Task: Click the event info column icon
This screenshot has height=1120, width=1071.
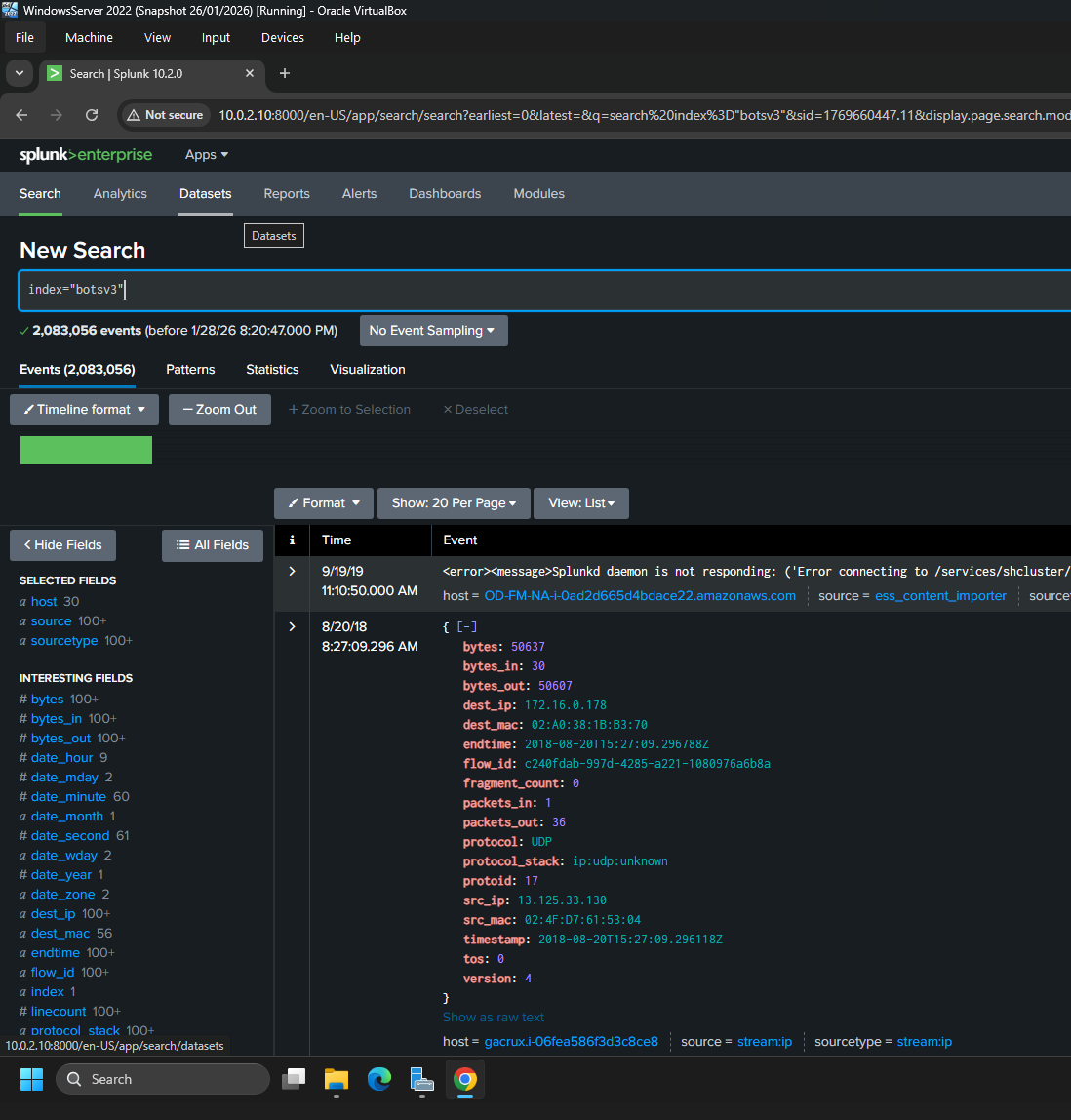Action: [x=292, y=540]
